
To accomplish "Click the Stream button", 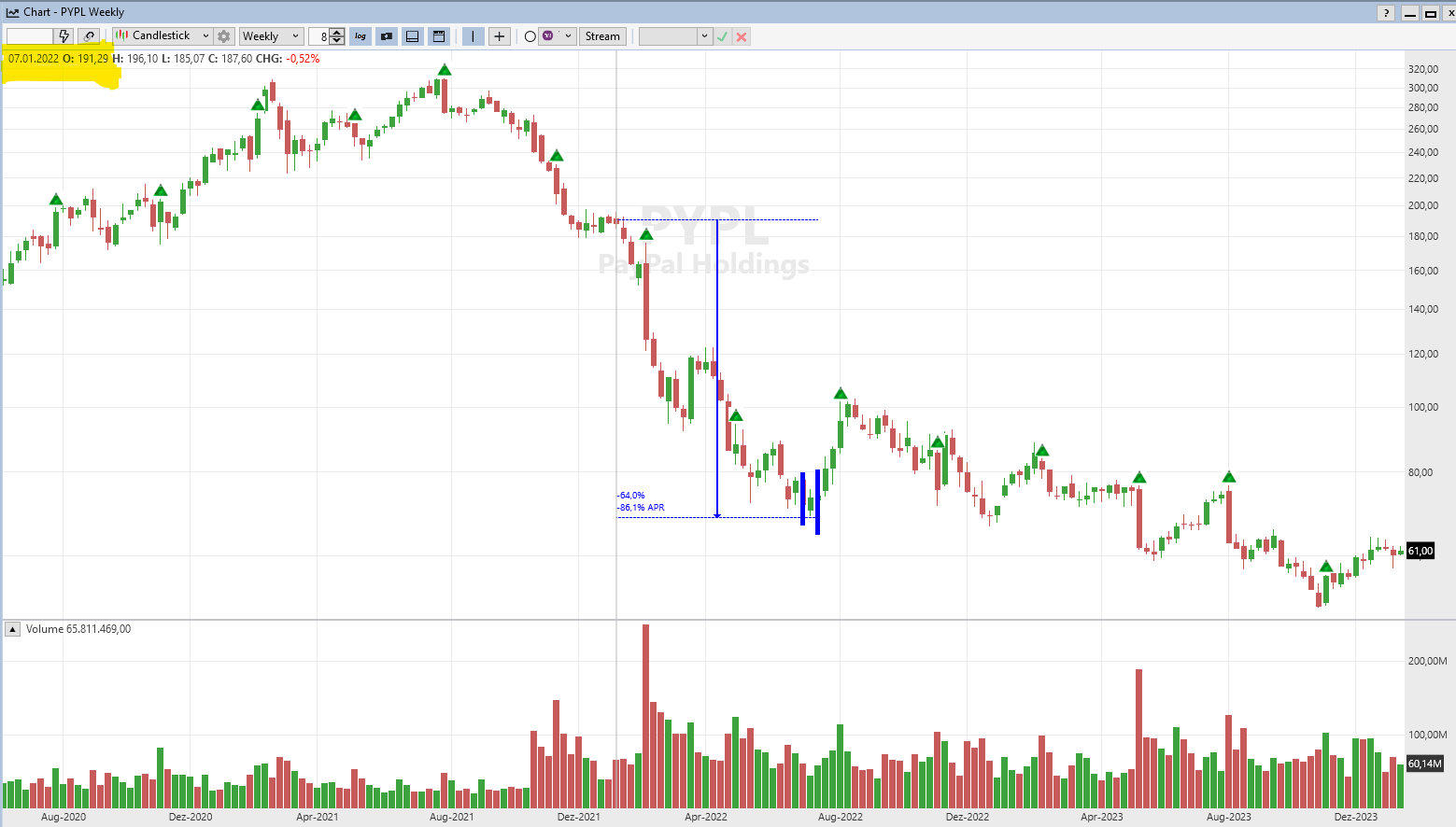I will (602, 36).
